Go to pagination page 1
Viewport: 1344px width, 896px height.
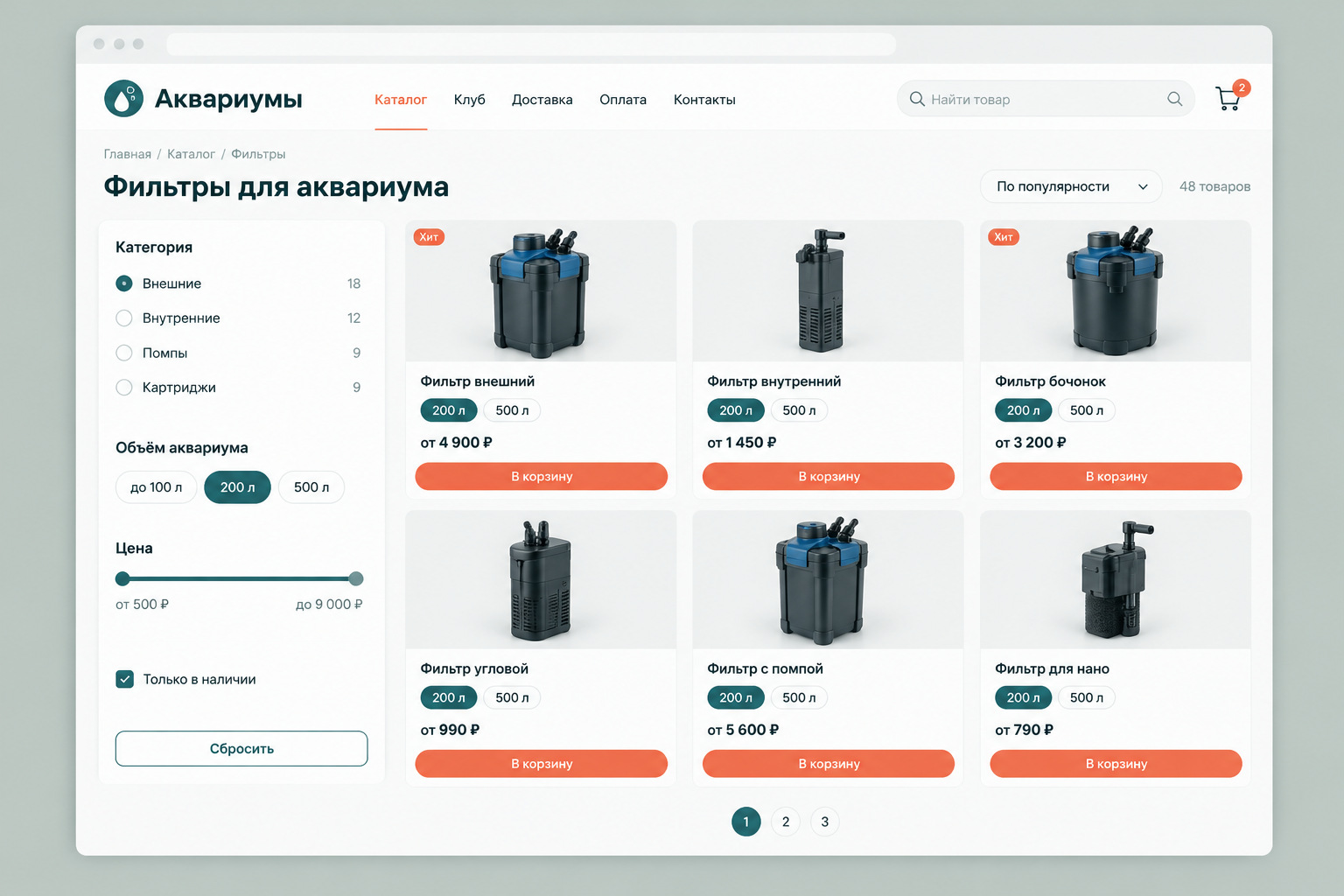coord(746,822)
